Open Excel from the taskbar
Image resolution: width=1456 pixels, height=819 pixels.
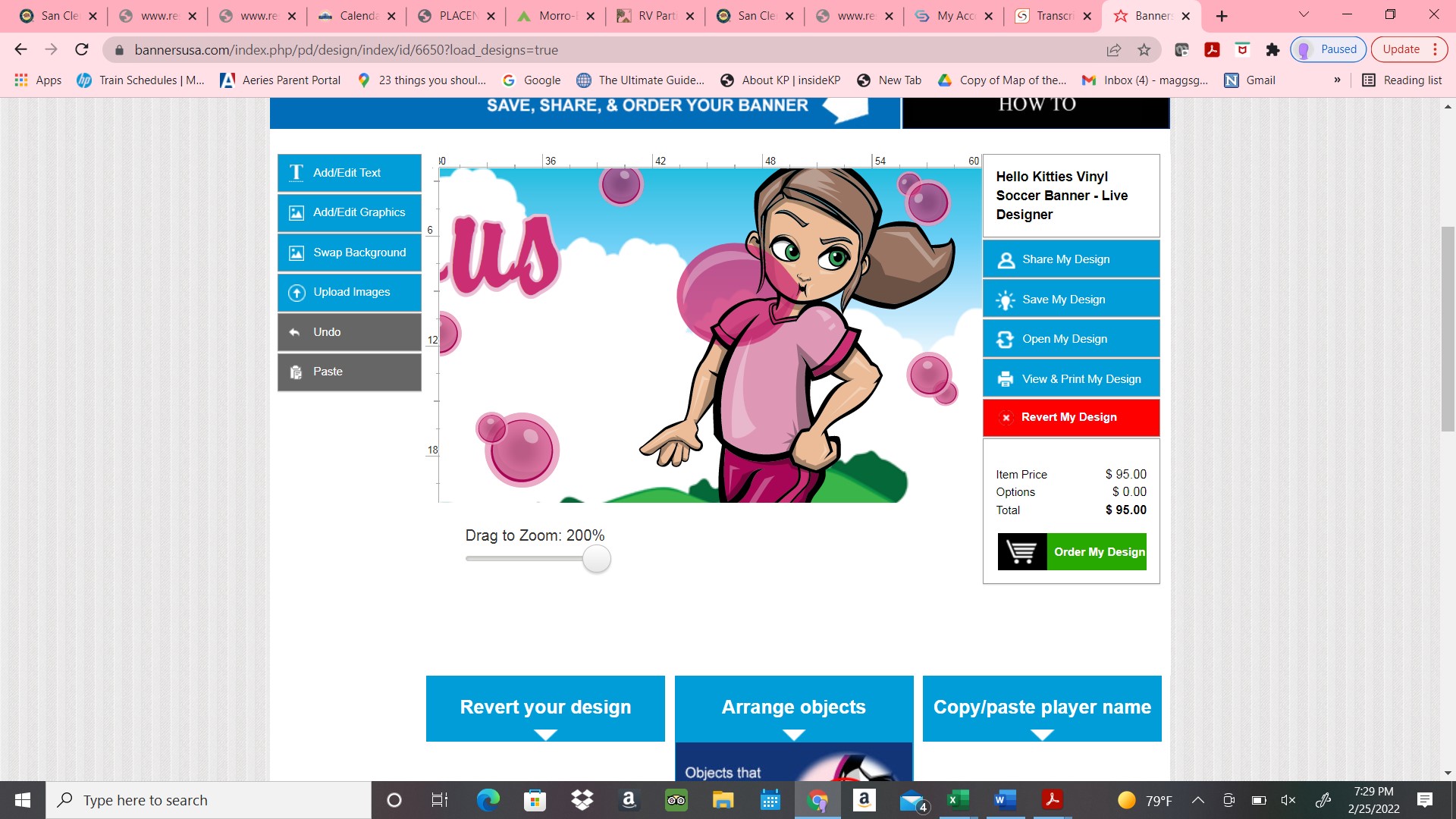point(958,800)
